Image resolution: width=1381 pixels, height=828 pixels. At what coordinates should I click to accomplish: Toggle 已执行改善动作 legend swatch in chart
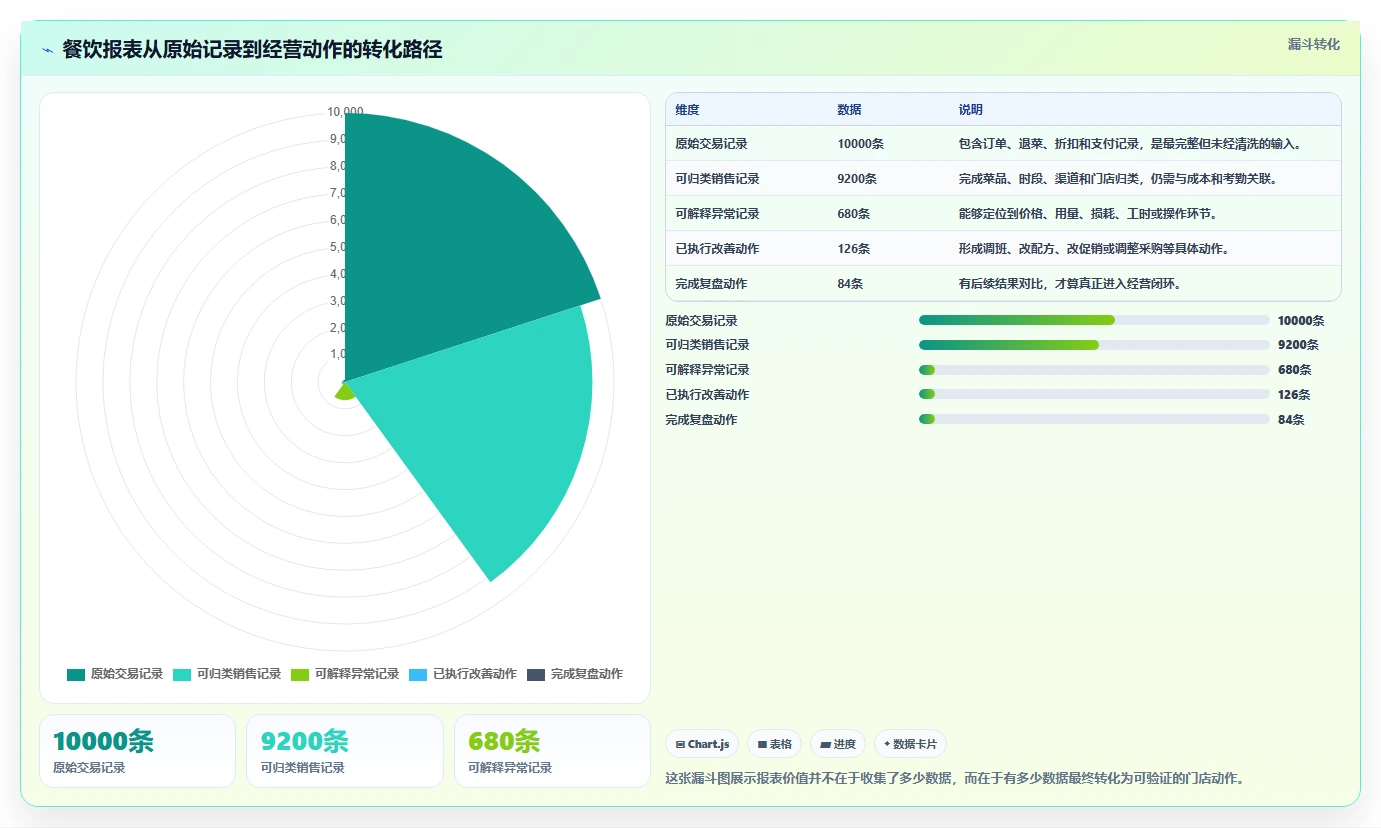coord(418,674)
